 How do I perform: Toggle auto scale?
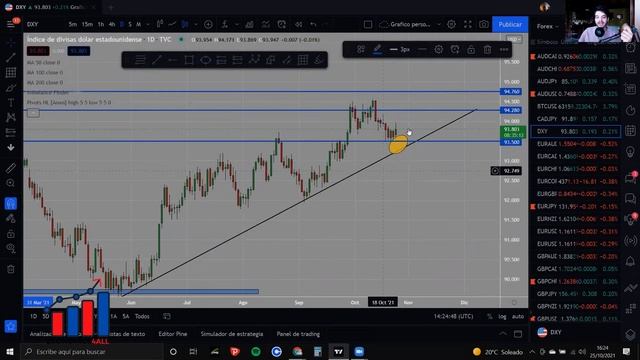(518, 316)
